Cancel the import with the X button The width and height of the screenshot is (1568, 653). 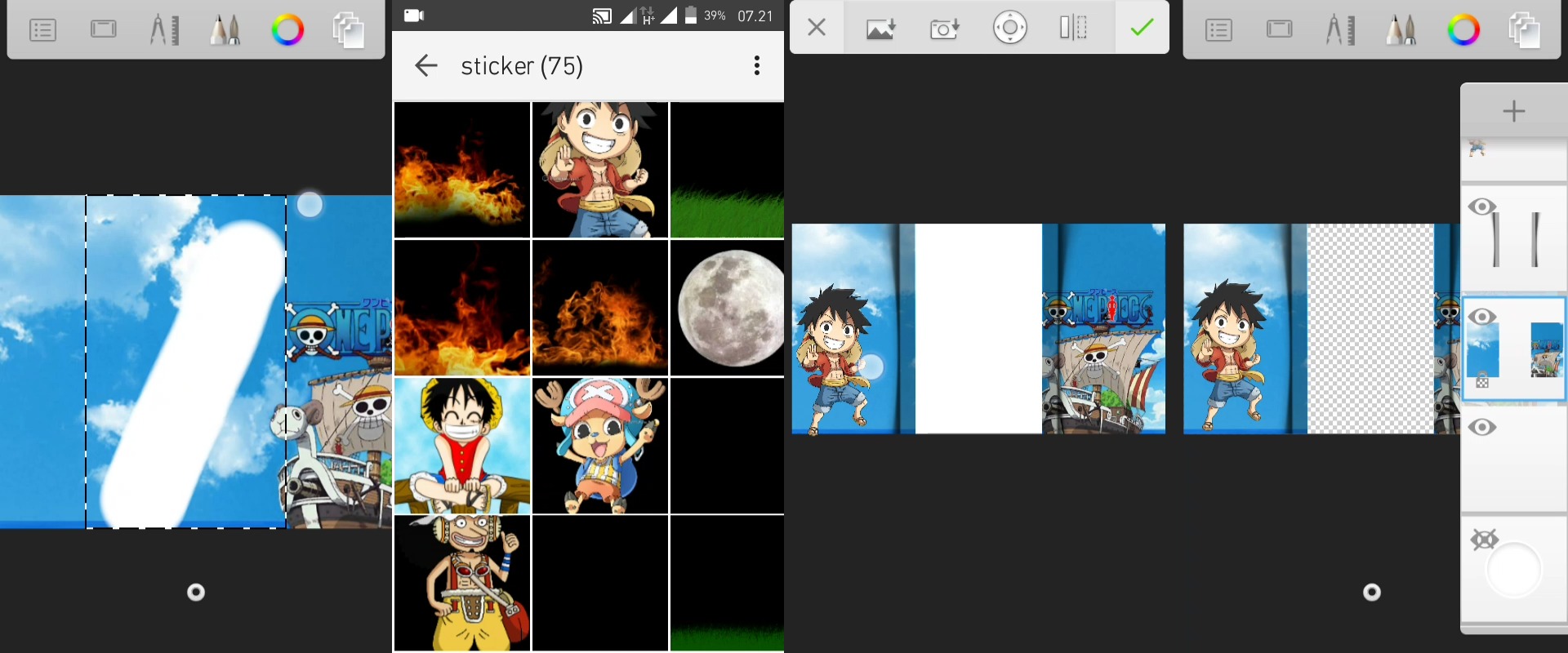(816, 28)
